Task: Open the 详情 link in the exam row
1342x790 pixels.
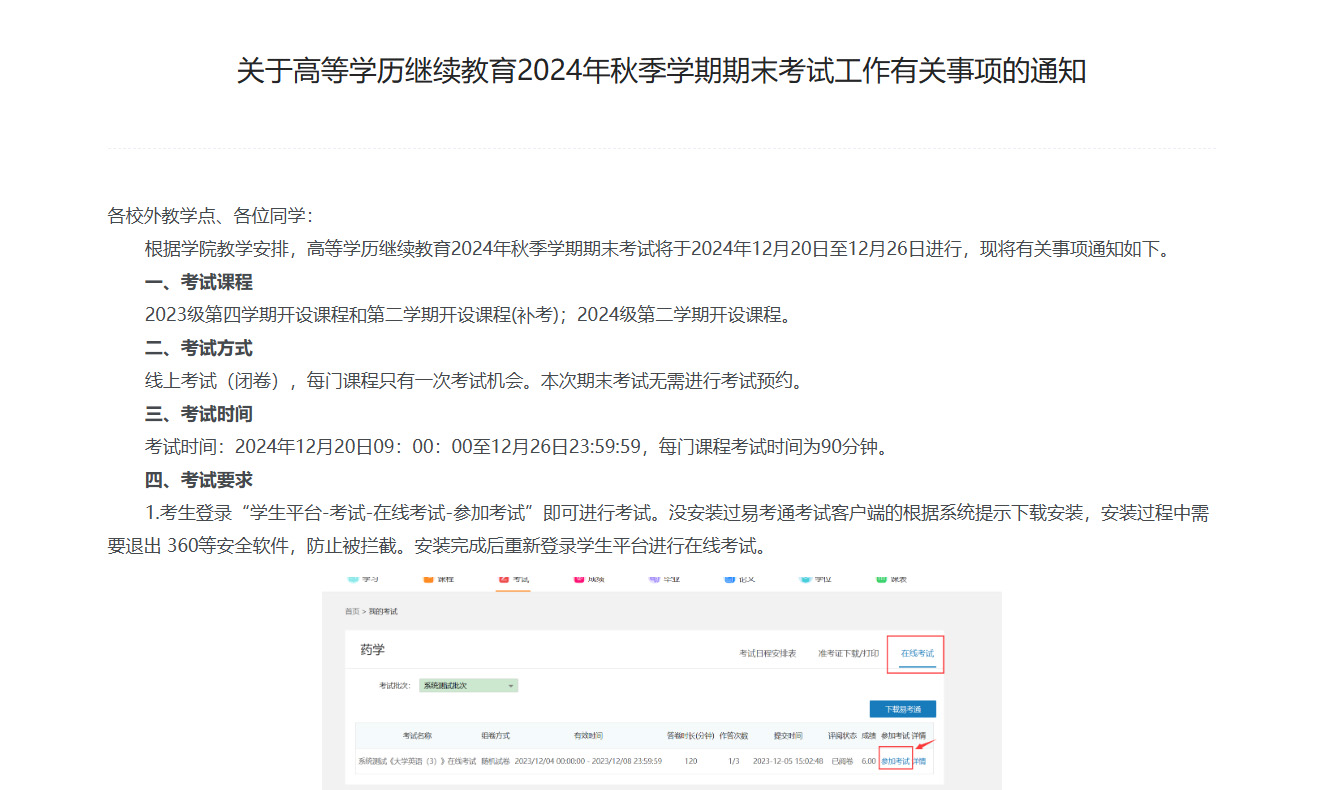Action: [x=919, y=761]
